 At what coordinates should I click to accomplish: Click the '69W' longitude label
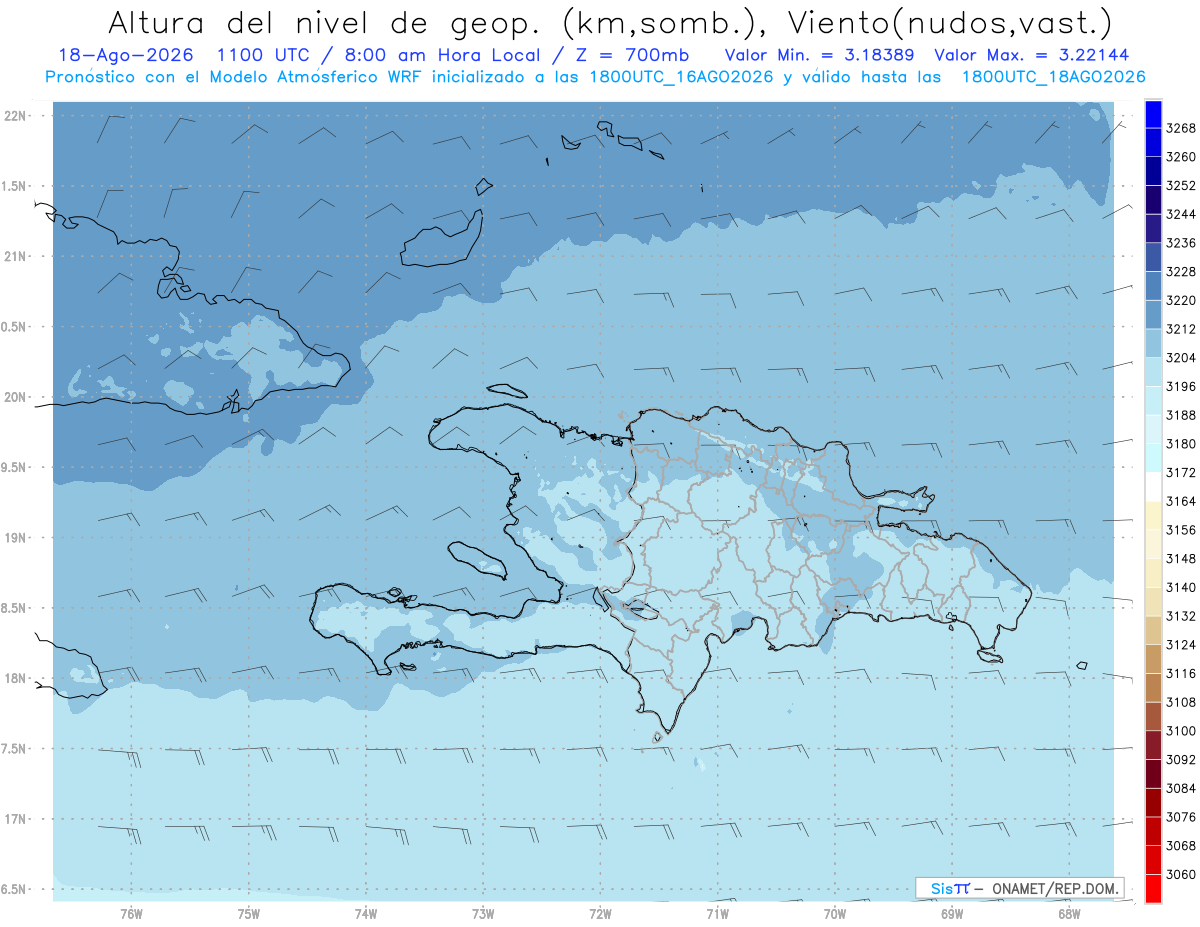coord(952,915)
